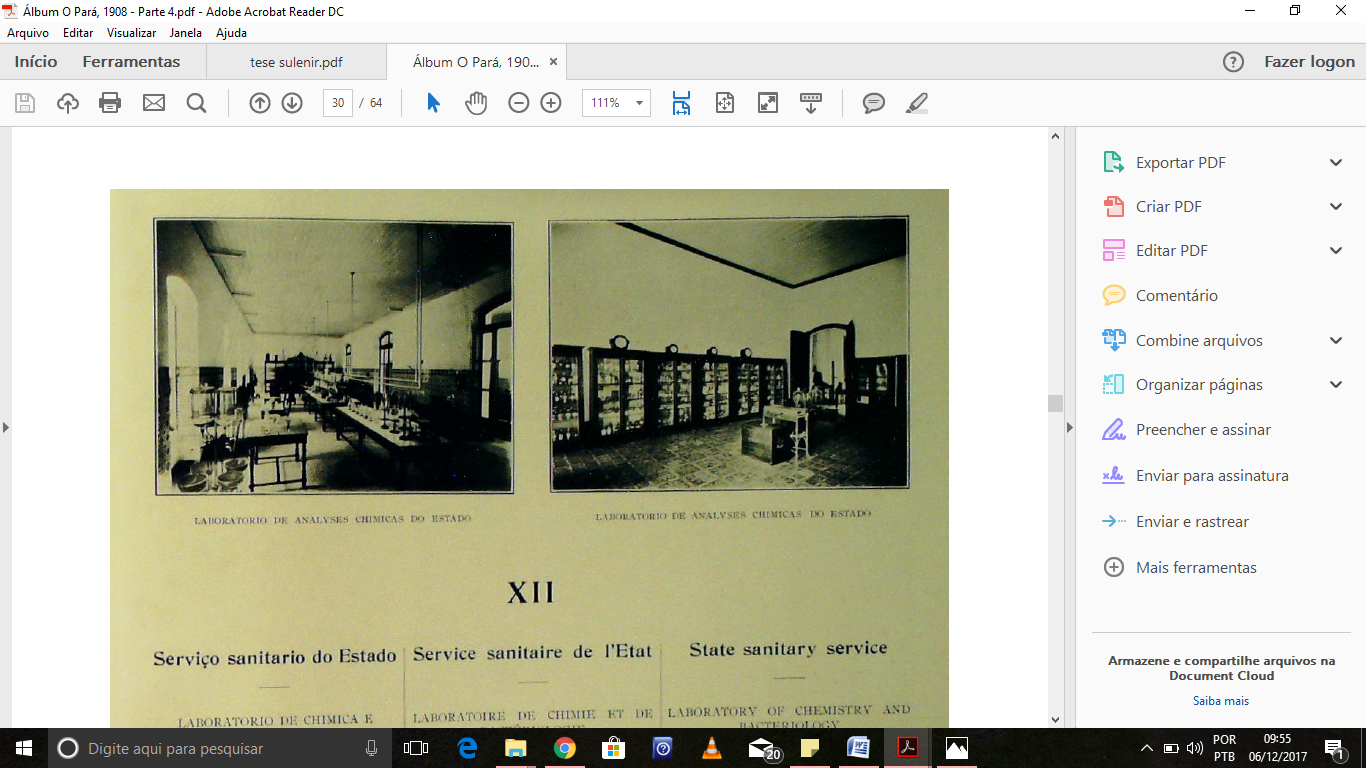Click the Save file icon

point(25,103)
